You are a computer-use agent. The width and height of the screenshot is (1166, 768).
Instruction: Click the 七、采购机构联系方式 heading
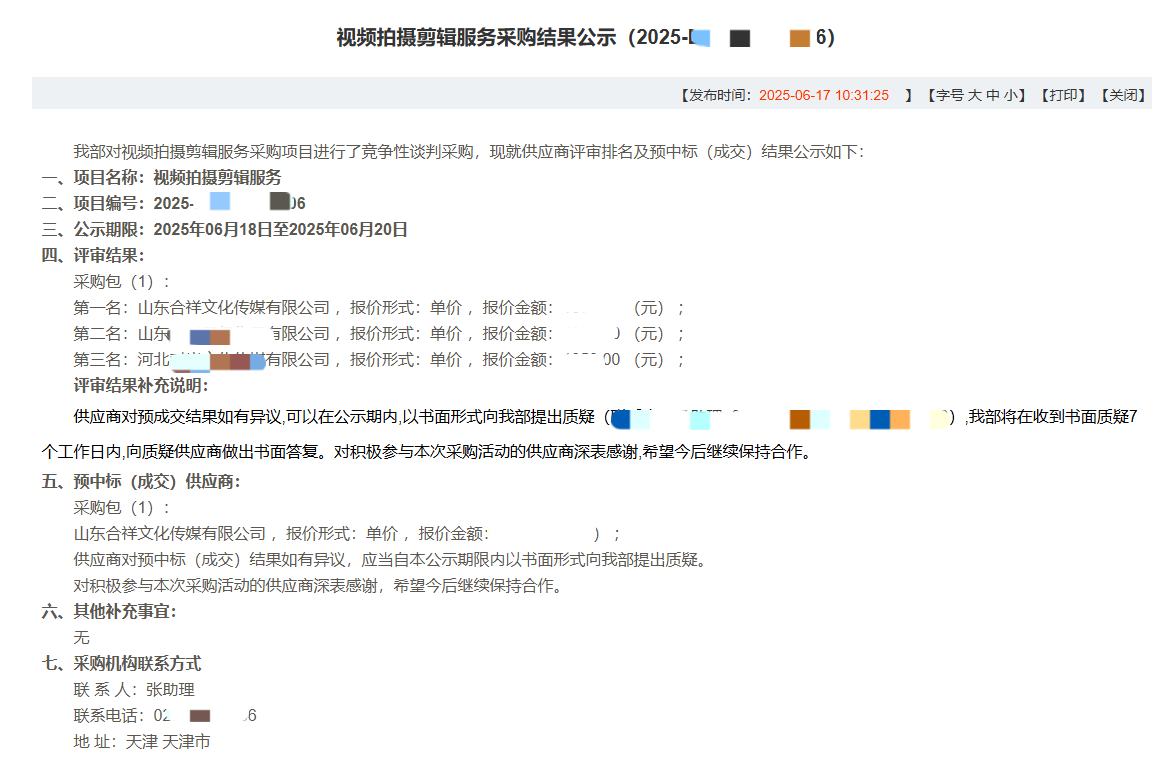pos(121,664)
